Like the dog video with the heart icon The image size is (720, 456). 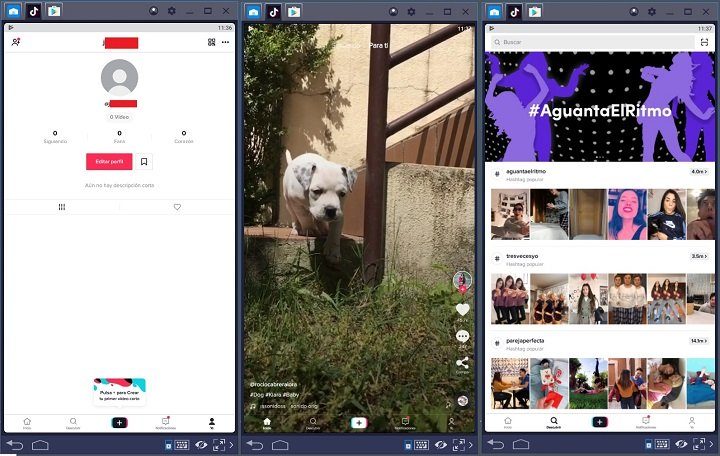(x=462, y=310)
